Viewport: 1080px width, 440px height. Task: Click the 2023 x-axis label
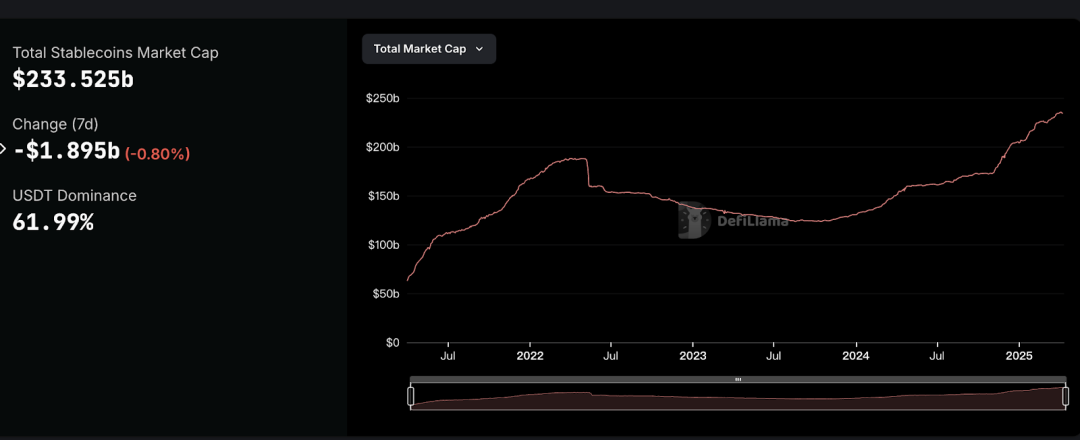click(x=692, y=356)
